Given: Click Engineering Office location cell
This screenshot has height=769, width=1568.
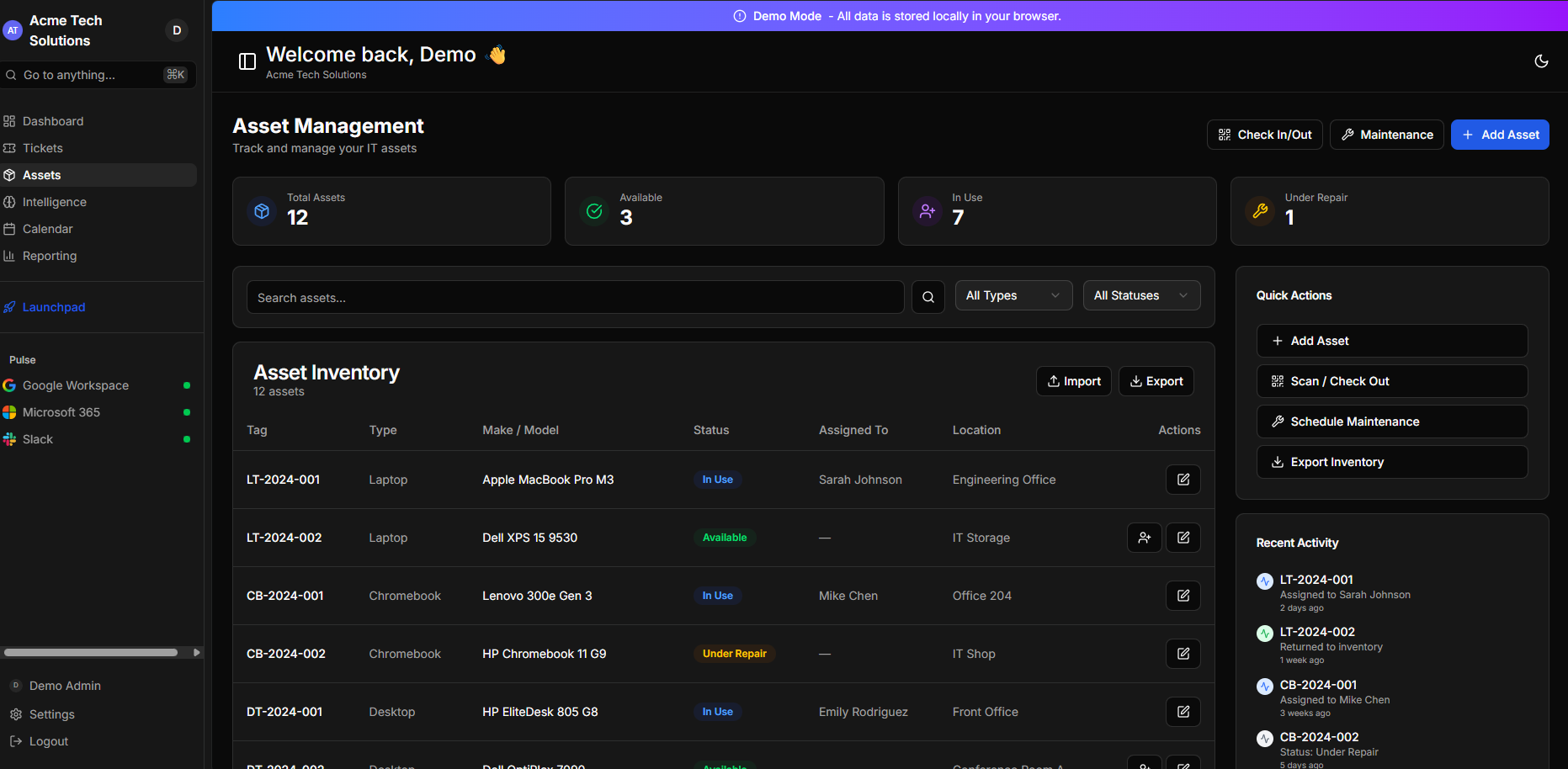Looking at the screenshot, I should [x=1004, y=480].
